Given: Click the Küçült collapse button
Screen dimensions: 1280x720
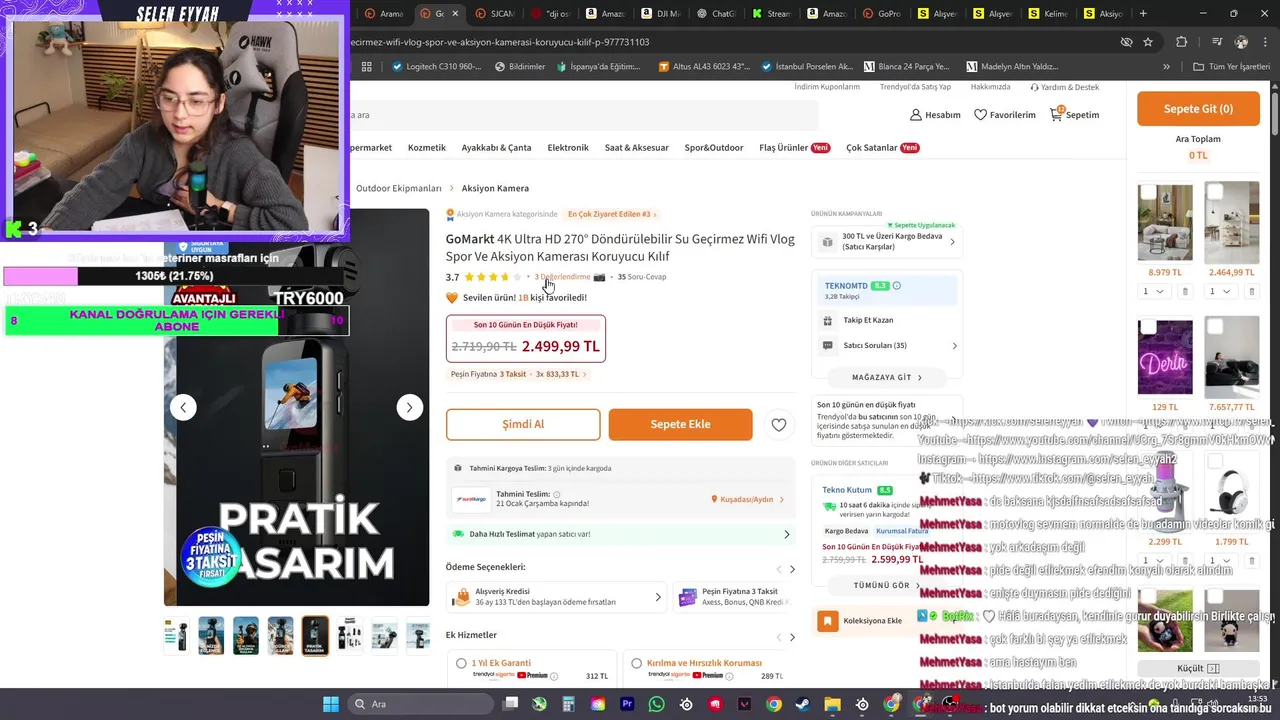Looking at the screenshot, I should tap(1198, 668).
